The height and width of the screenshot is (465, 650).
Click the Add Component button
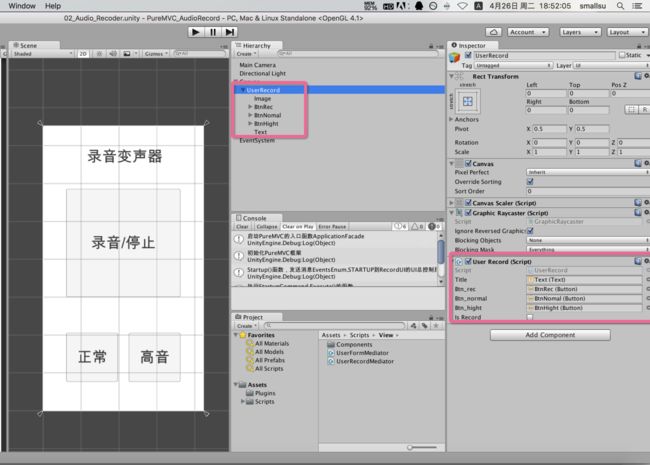tap(550, 335)
